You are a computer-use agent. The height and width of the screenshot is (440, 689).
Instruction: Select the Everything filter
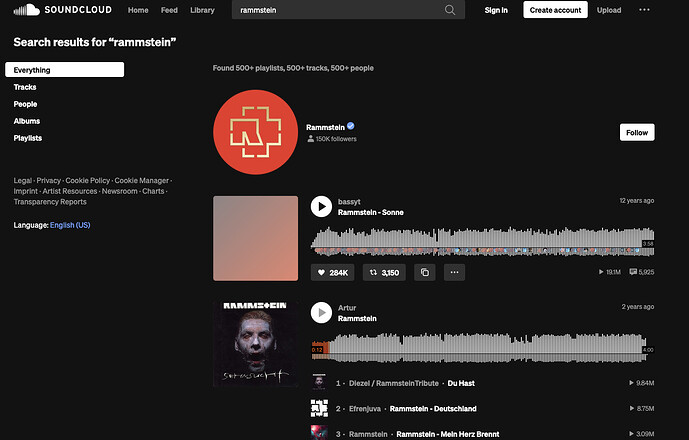(x=65, y=69)
